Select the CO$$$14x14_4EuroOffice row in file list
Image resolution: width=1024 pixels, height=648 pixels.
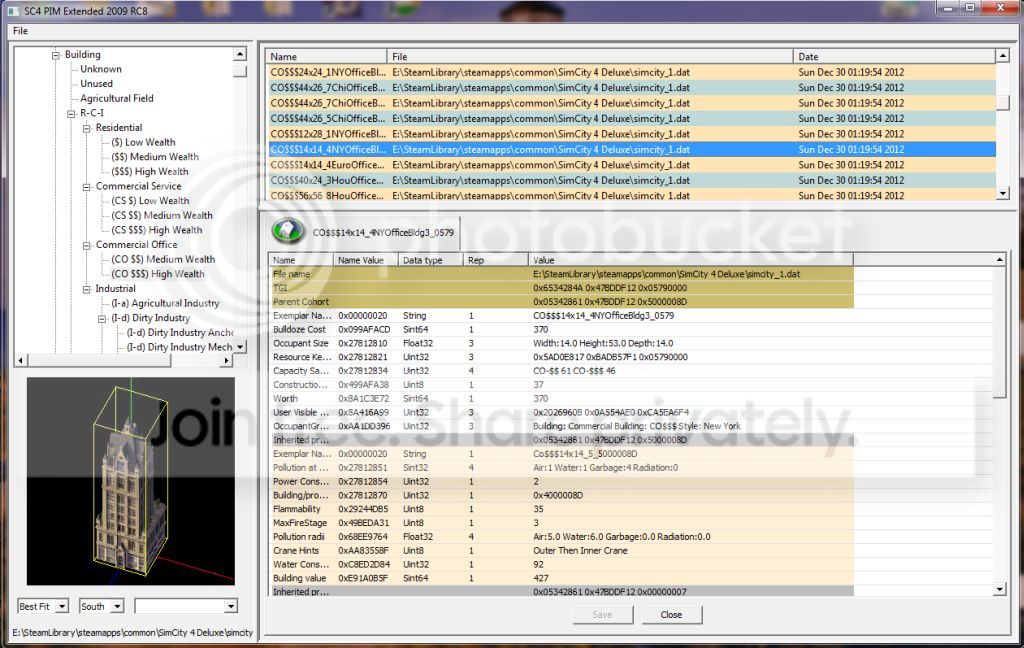click(x=632, y=165)
